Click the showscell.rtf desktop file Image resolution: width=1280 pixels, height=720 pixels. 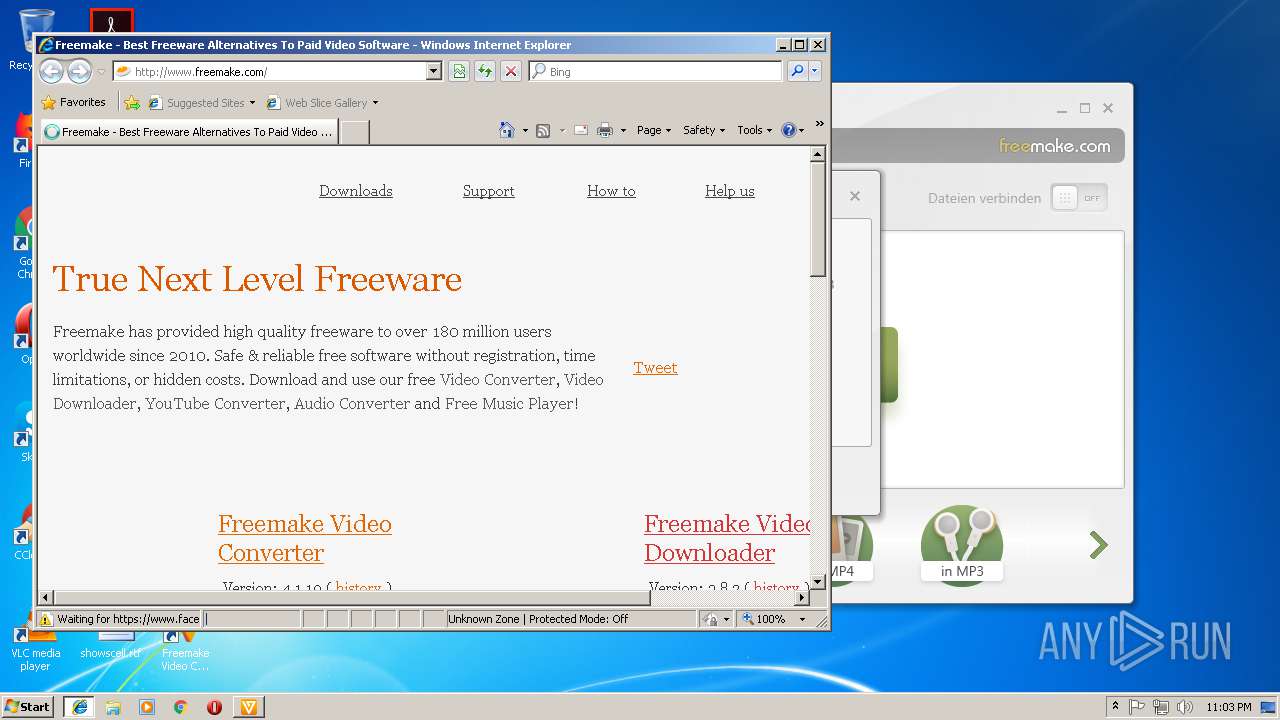point(111,645)
